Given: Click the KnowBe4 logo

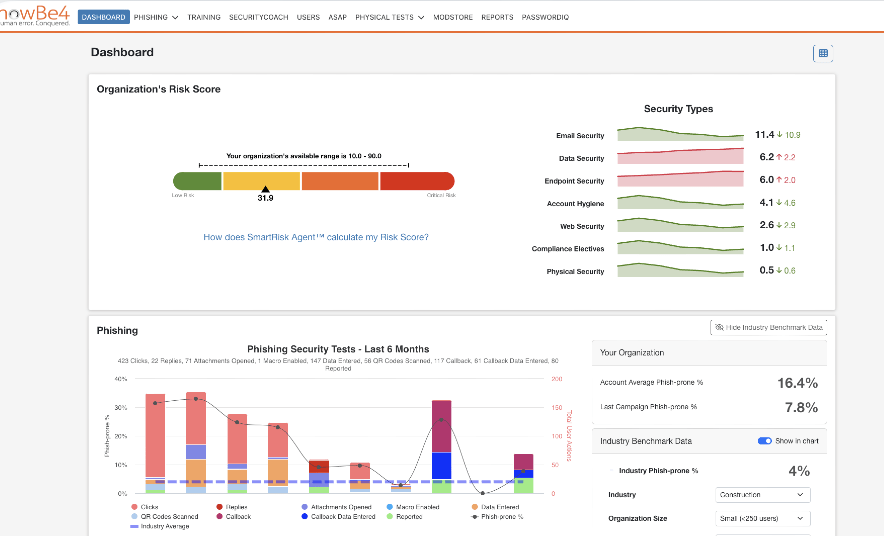Looking at the screenshot, I should [35, 15].
